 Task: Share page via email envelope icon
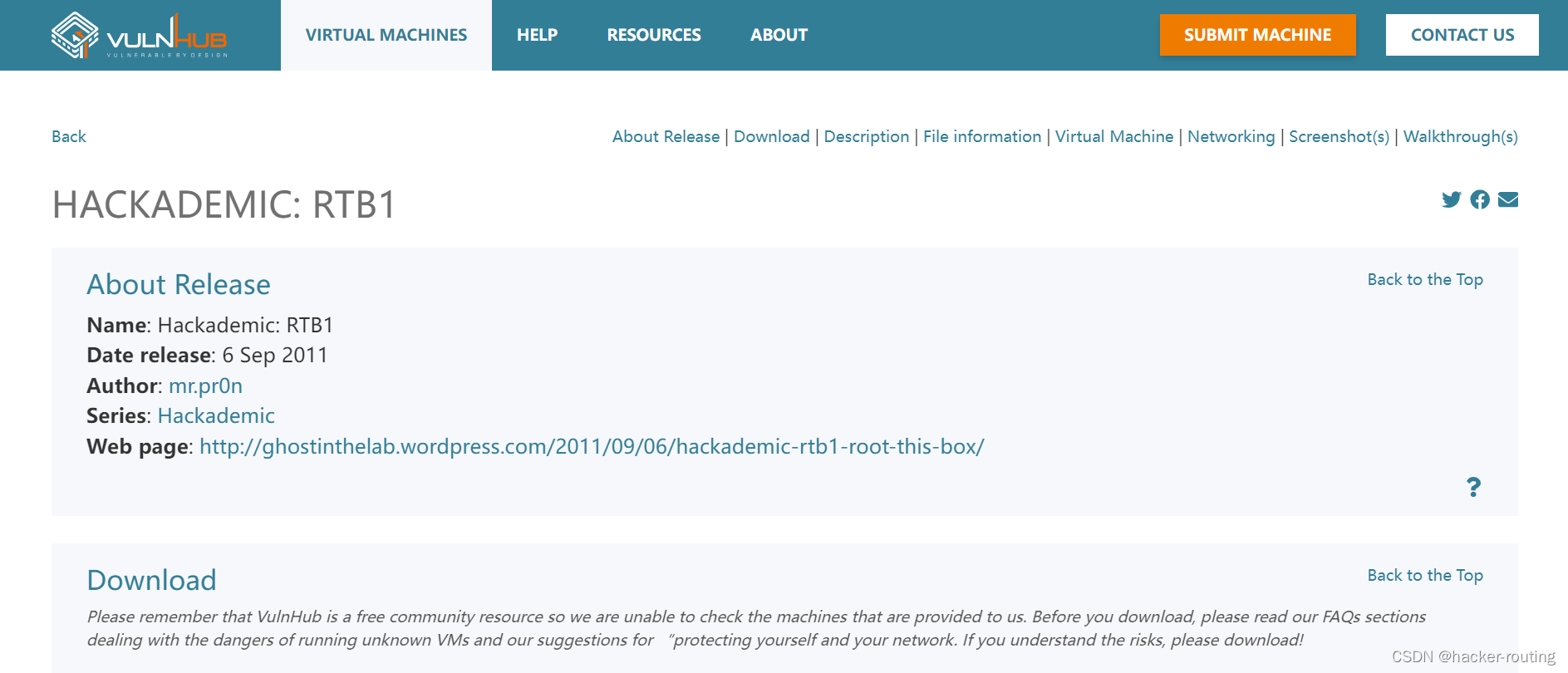click(x=1508, y=199)
